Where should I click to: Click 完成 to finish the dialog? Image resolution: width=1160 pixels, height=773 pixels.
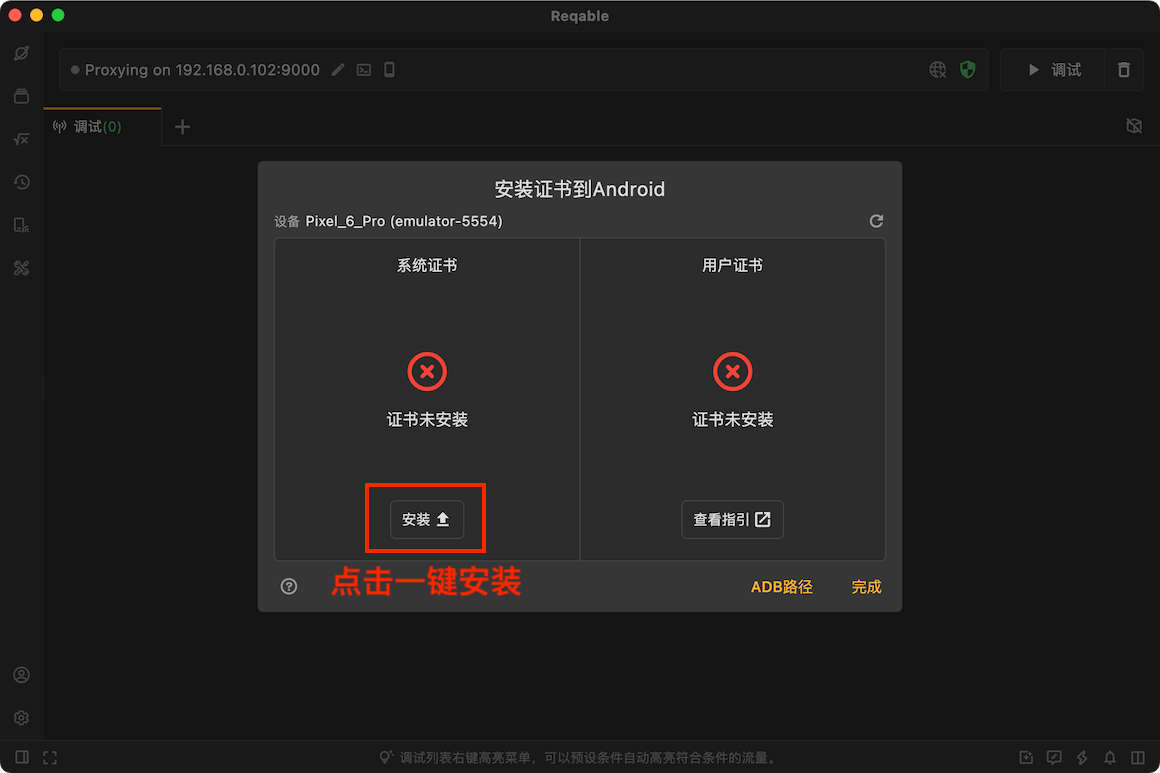click(x=866, y=587)
